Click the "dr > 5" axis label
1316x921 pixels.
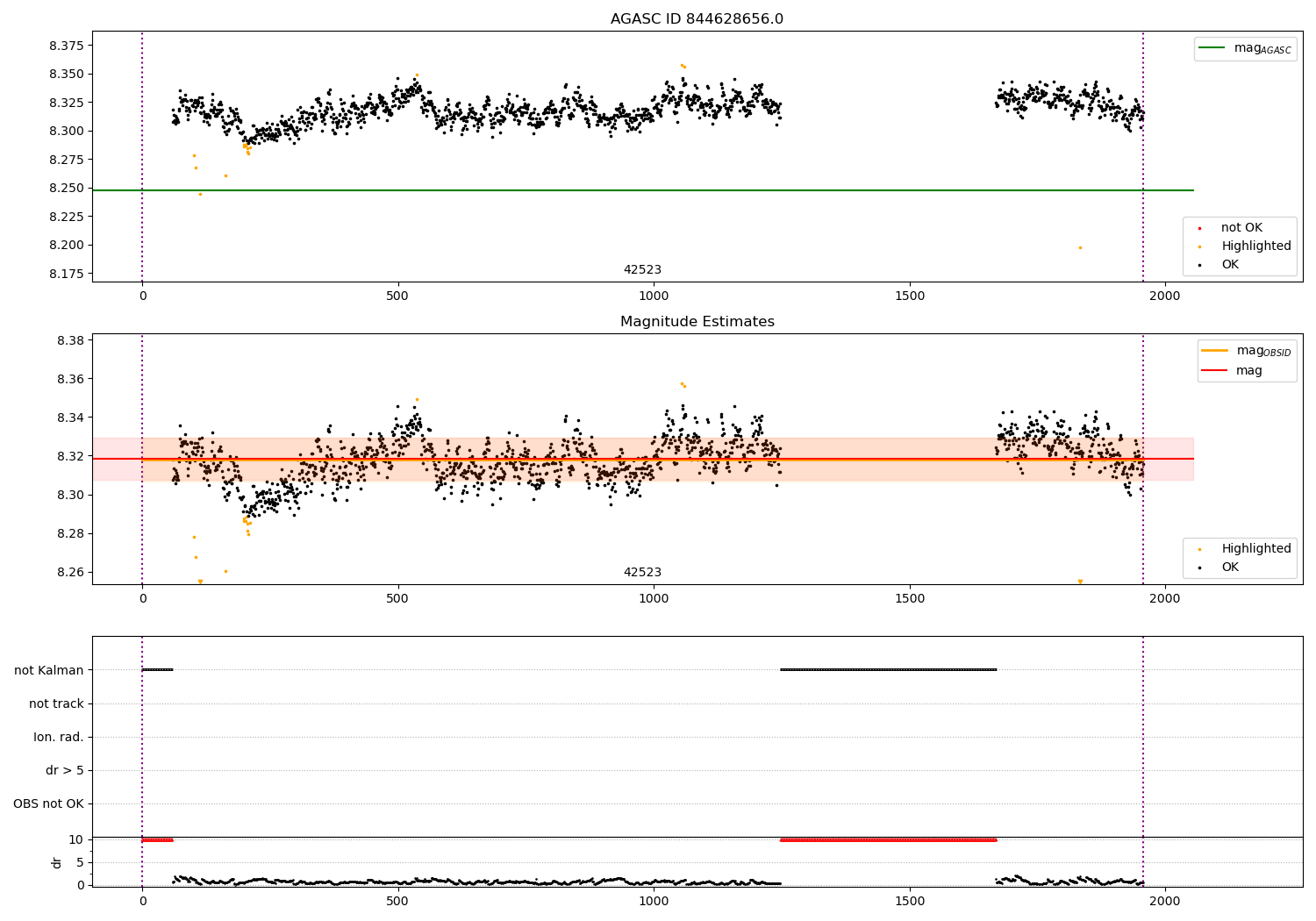pos(65,770)
